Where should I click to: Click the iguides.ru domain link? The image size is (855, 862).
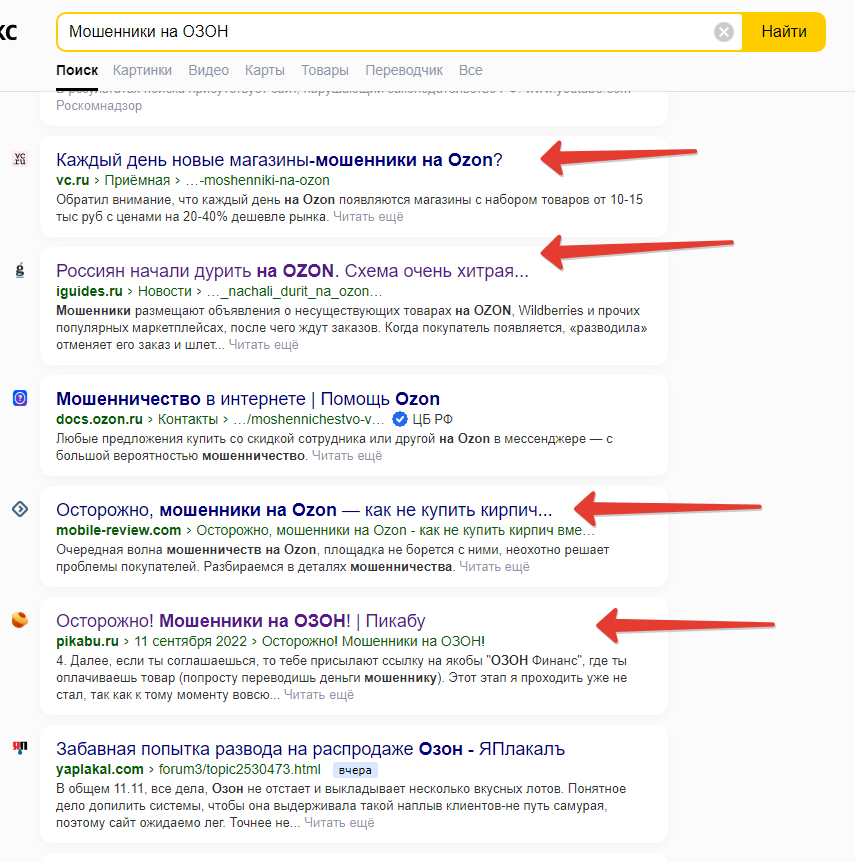tap(89, 291)
